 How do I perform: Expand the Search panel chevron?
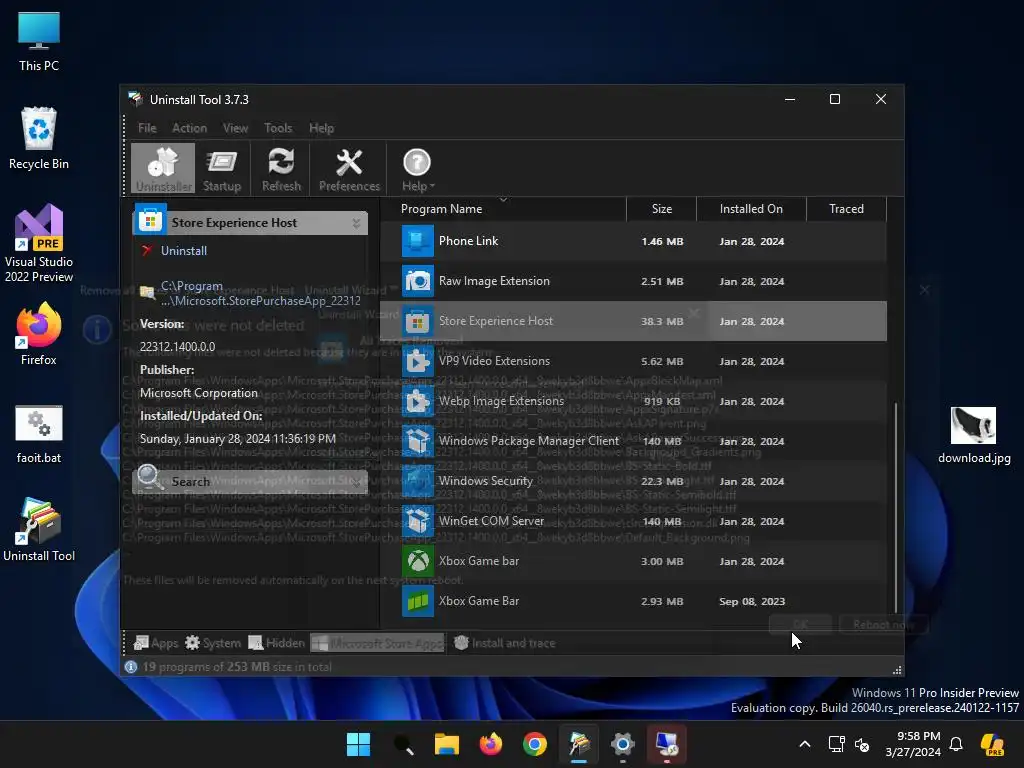[x=357, y=482]
